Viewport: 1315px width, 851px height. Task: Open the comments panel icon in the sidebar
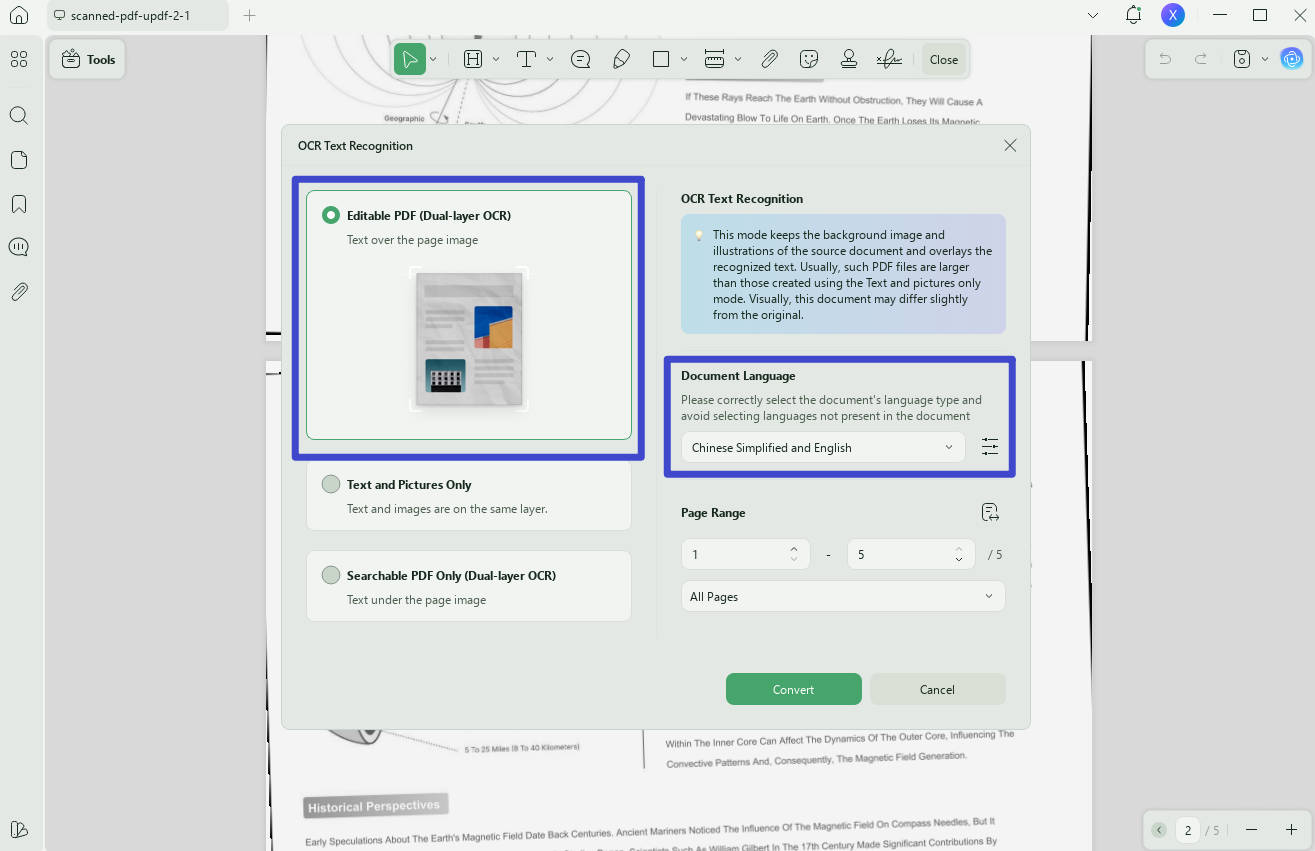[x=18, y=247]
